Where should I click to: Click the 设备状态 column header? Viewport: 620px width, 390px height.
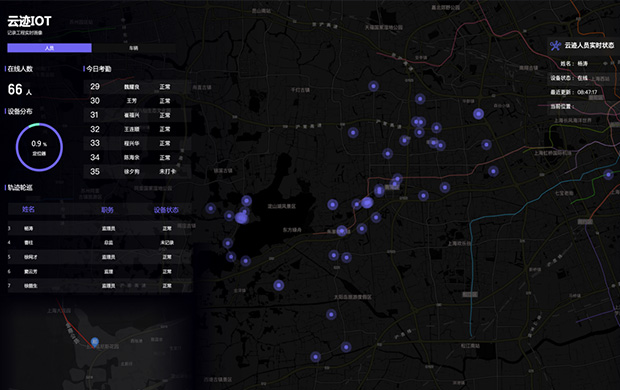(x=166, y=210)
